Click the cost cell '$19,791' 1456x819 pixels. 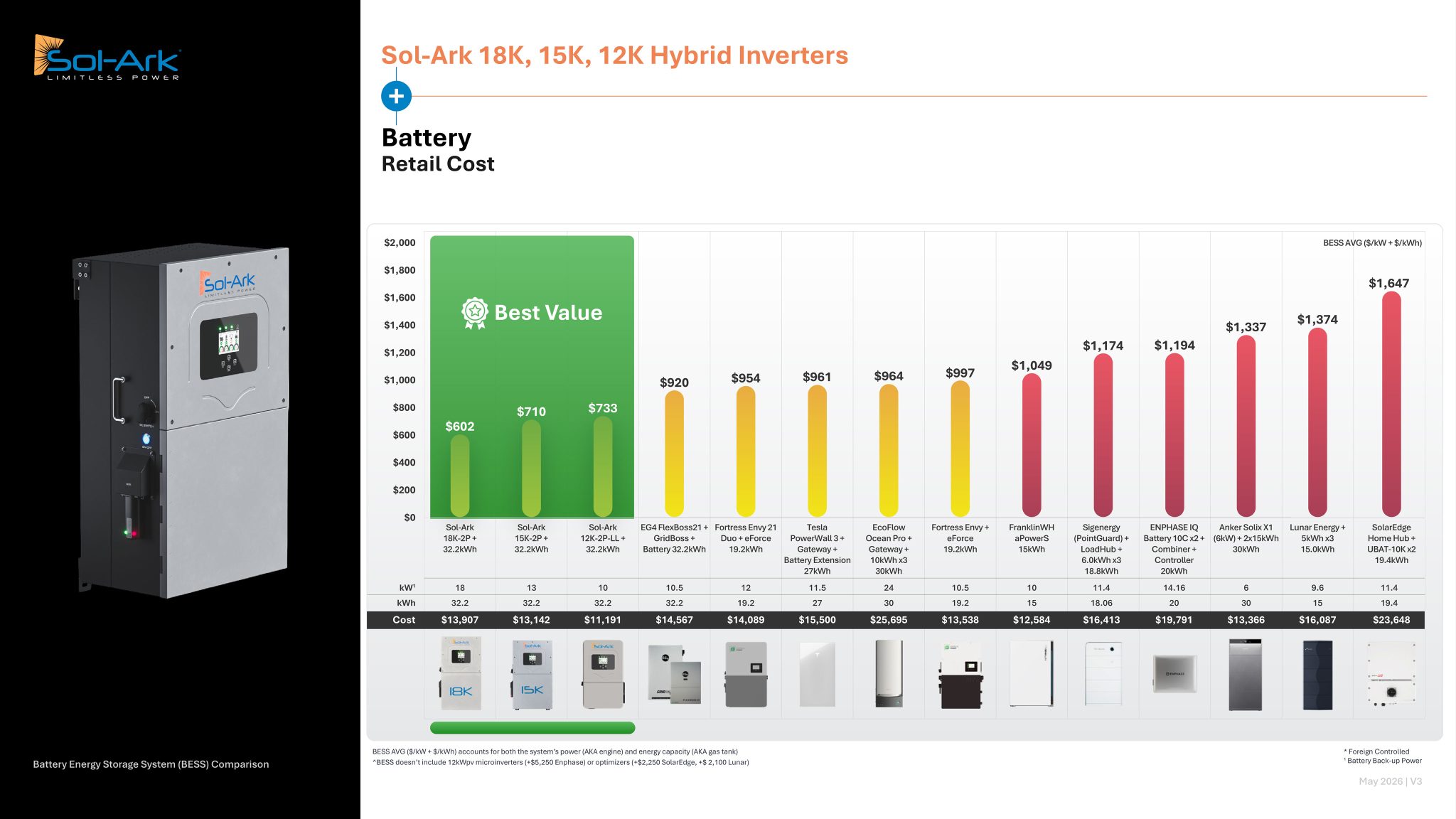[1174, 620]
